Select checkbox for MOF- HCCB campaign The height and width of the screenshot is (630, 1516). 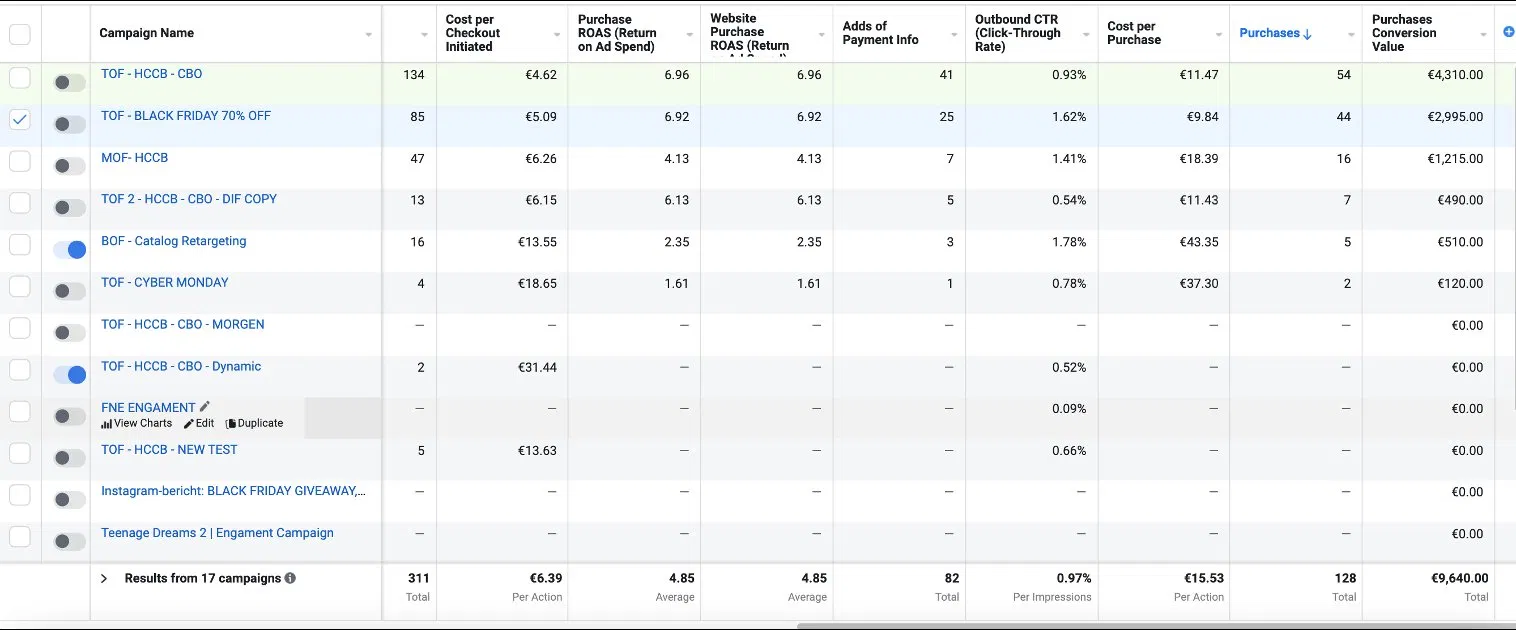tap(20, 161)
